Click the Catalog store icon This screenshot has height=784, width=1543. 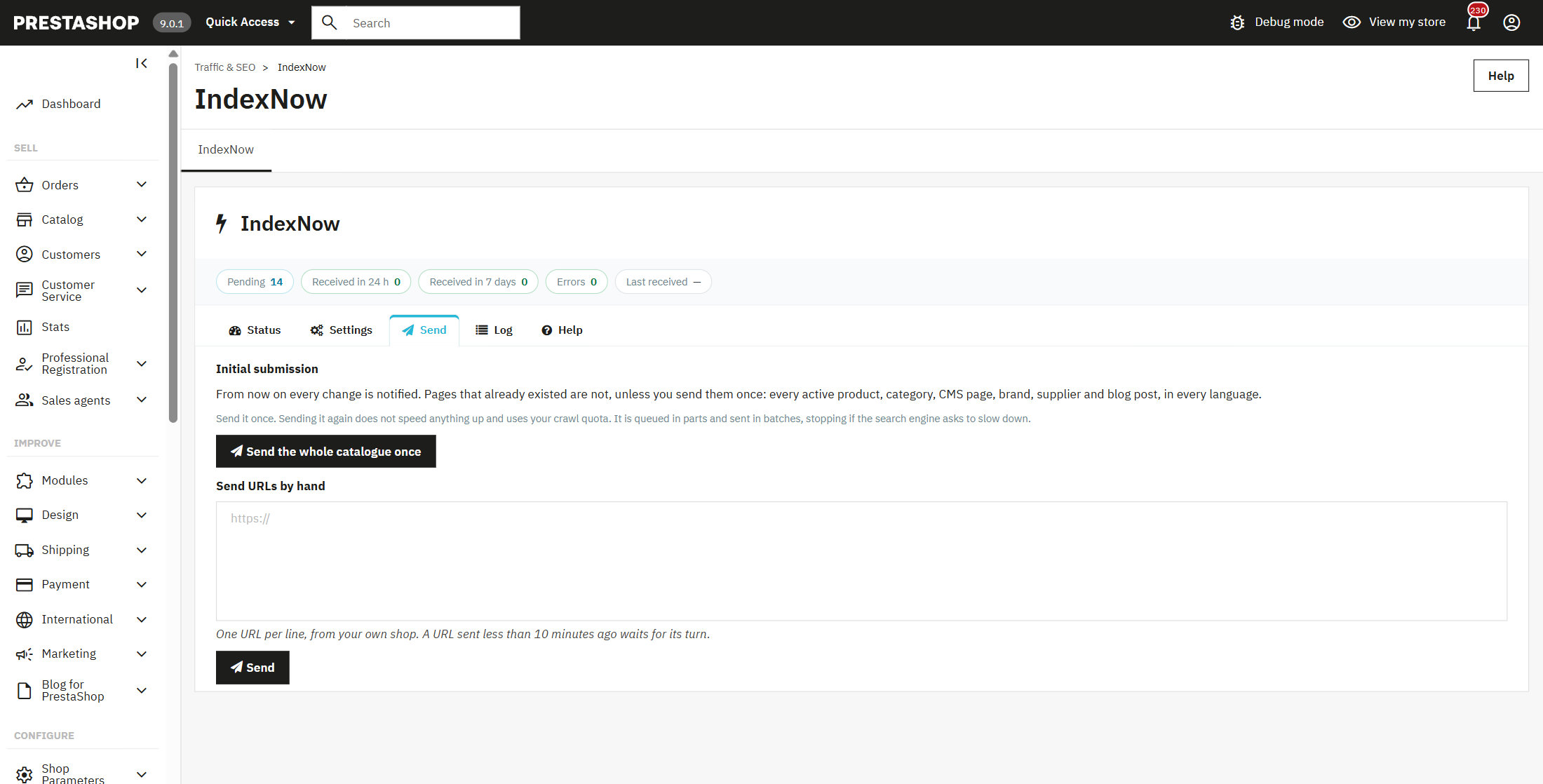(25, 219)
